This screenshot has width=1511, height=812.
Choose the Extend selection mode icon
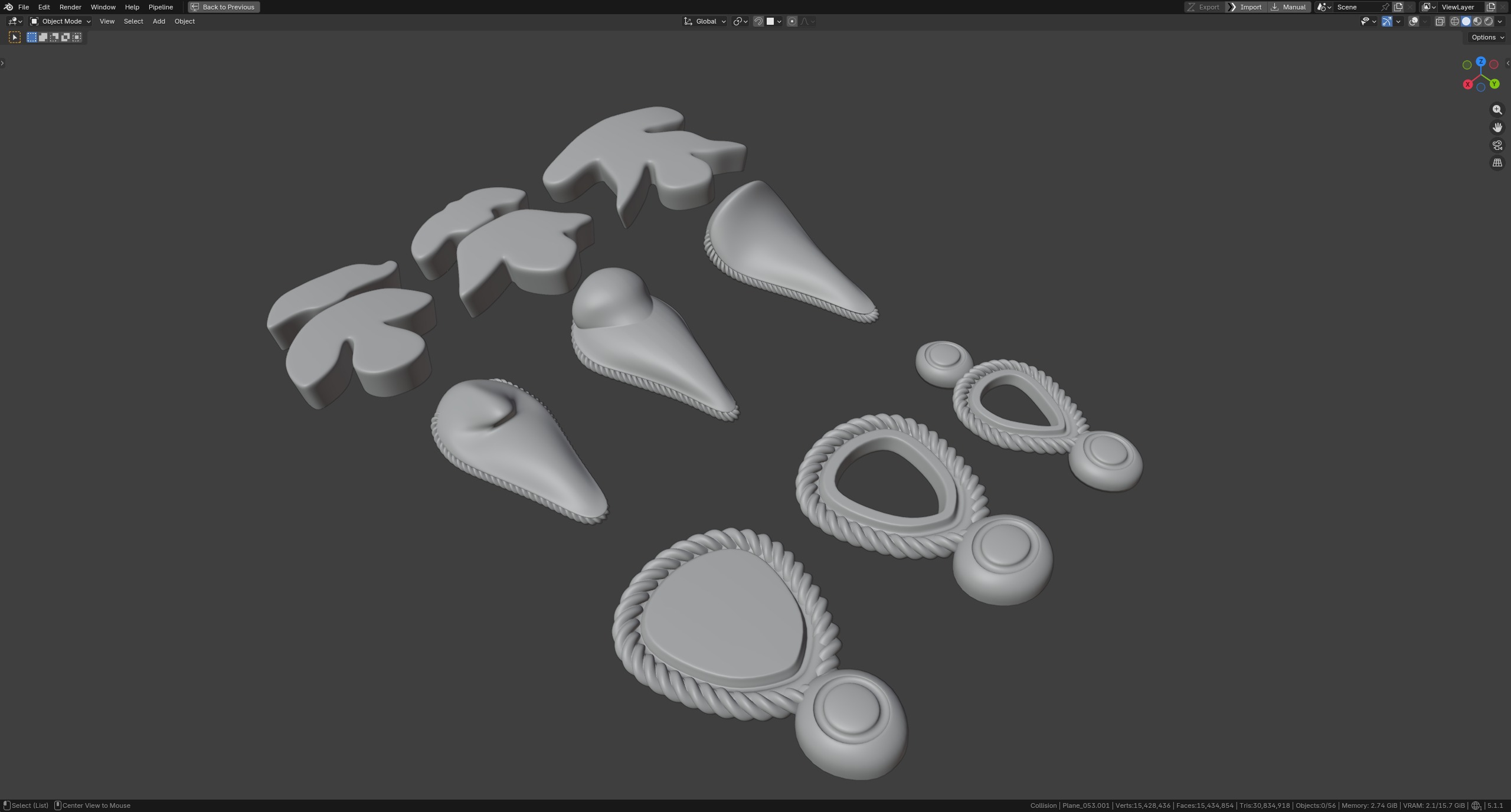point(43,37)
